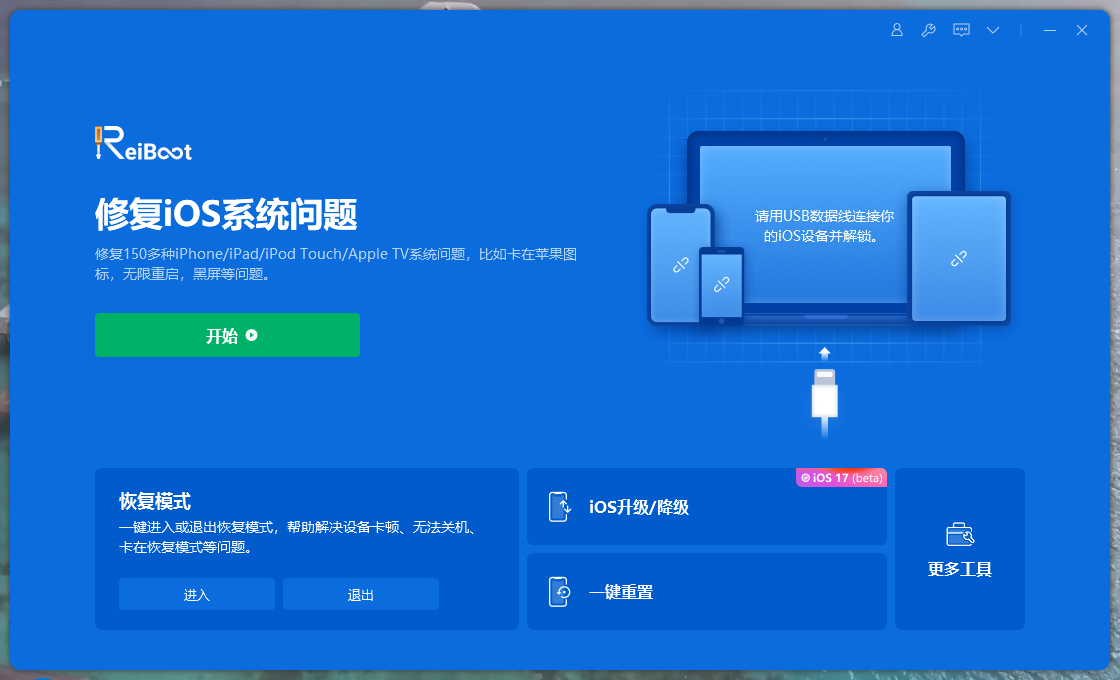The height and width of the screenshot is (680, 1120).
Task: Click the tablet device illustration
Action: pyautogui.click(x=959, y=258)
